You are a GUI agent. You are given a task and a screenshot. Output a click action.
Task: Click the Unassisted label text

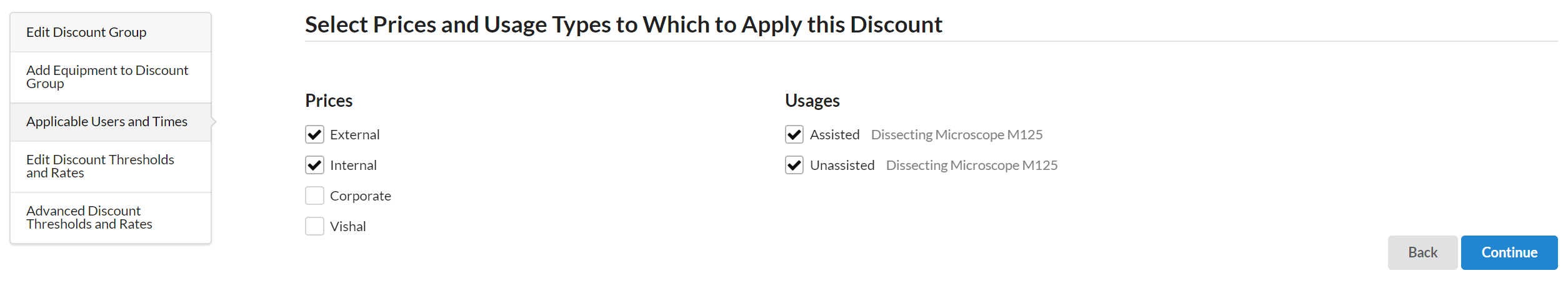(x=842, y=166)
